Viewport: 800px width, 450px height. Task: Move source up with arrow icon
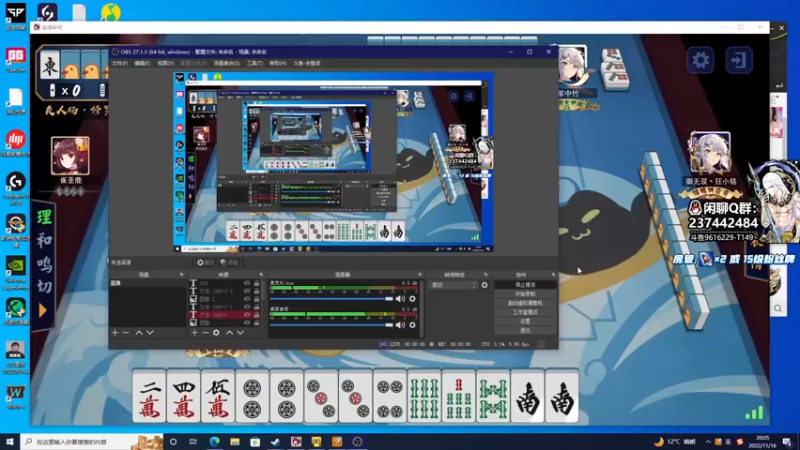(229, 333)
